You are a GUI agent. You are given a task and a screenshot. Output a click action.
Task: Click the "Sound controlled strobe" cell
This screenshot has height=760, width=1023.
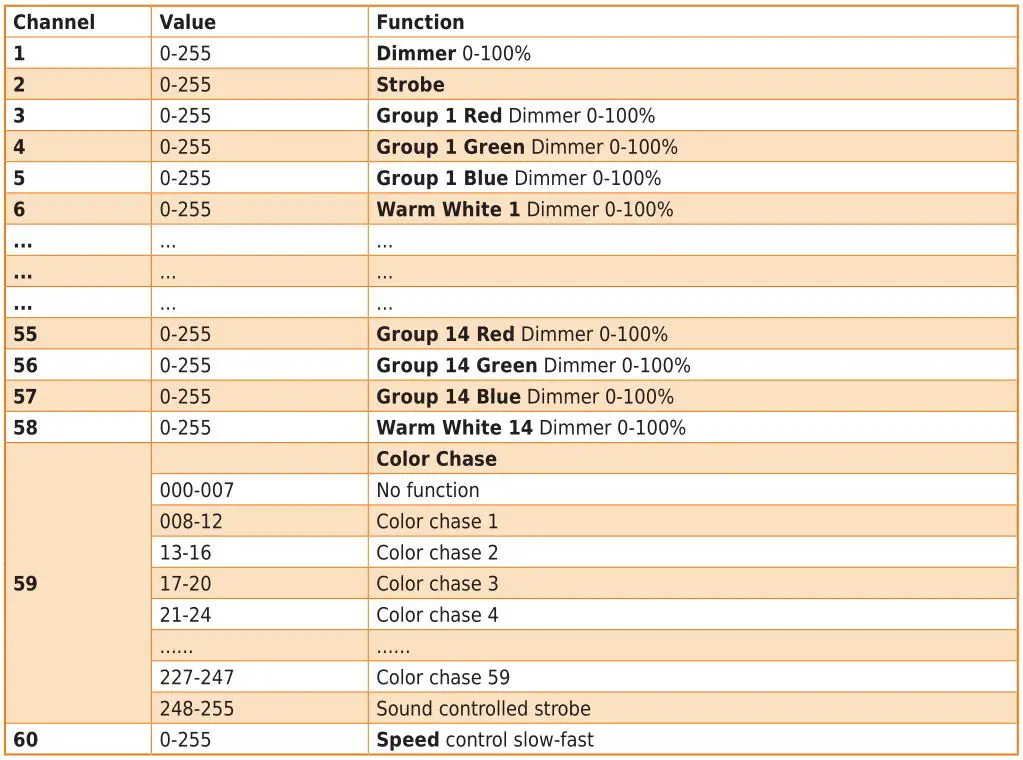483,708
